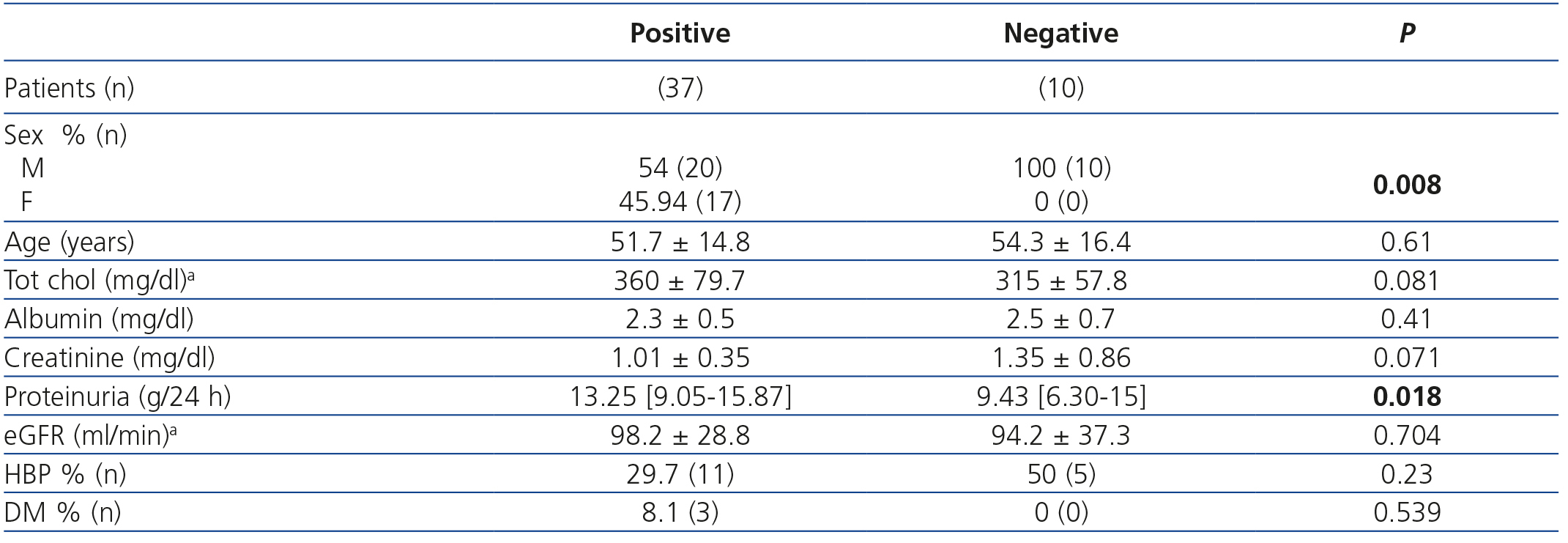Select the 13.25 [9.05-15.87] proteinuria value
This screenshot has height=543, width=1568.
680,396
